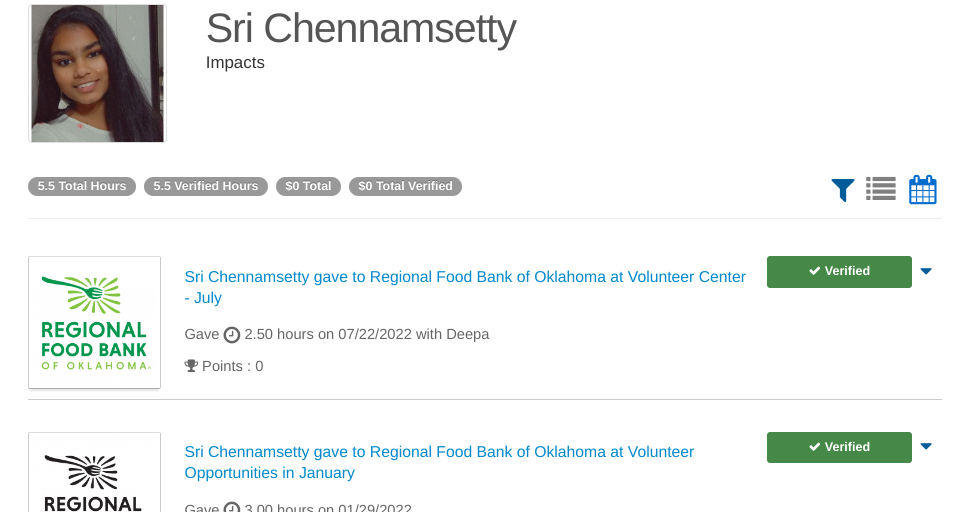This screenshot has height=512, width=955.
Task: Click the 5.5 Verified Hours badge
Action: pos(206,186)
